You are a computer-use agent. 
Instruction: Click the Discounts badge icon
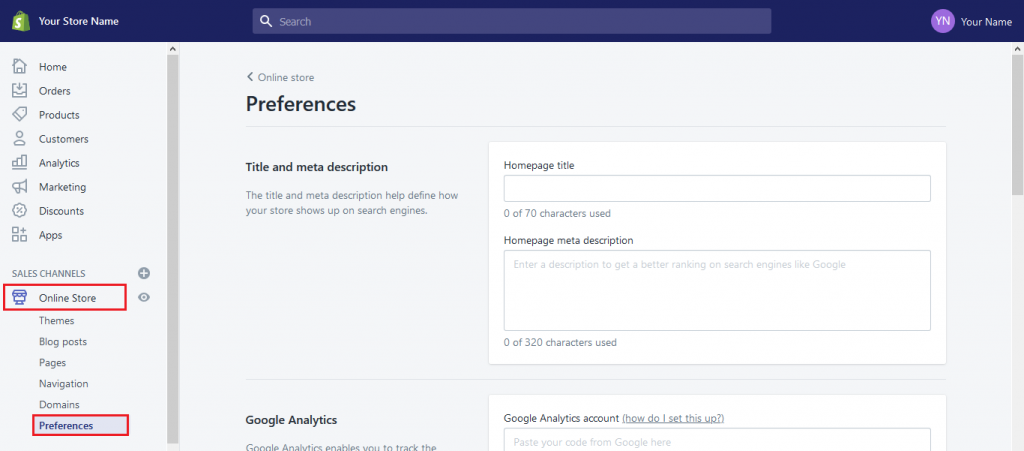click(x=20, y=211)
